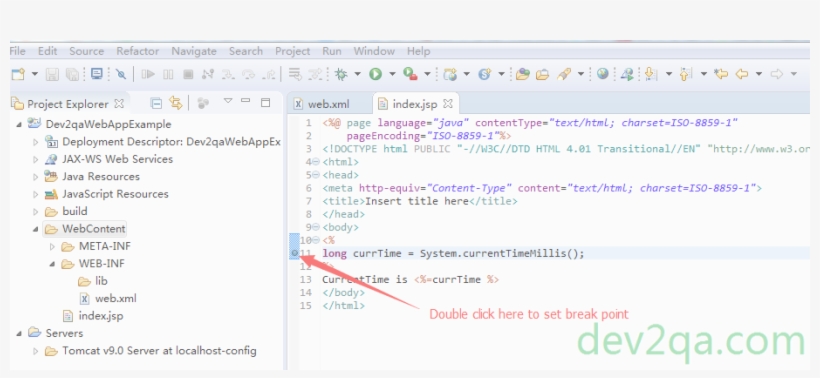Open the Run dropdown arrow
The width and height of the screenshot is (820, 378).
[x=392, y=74]
